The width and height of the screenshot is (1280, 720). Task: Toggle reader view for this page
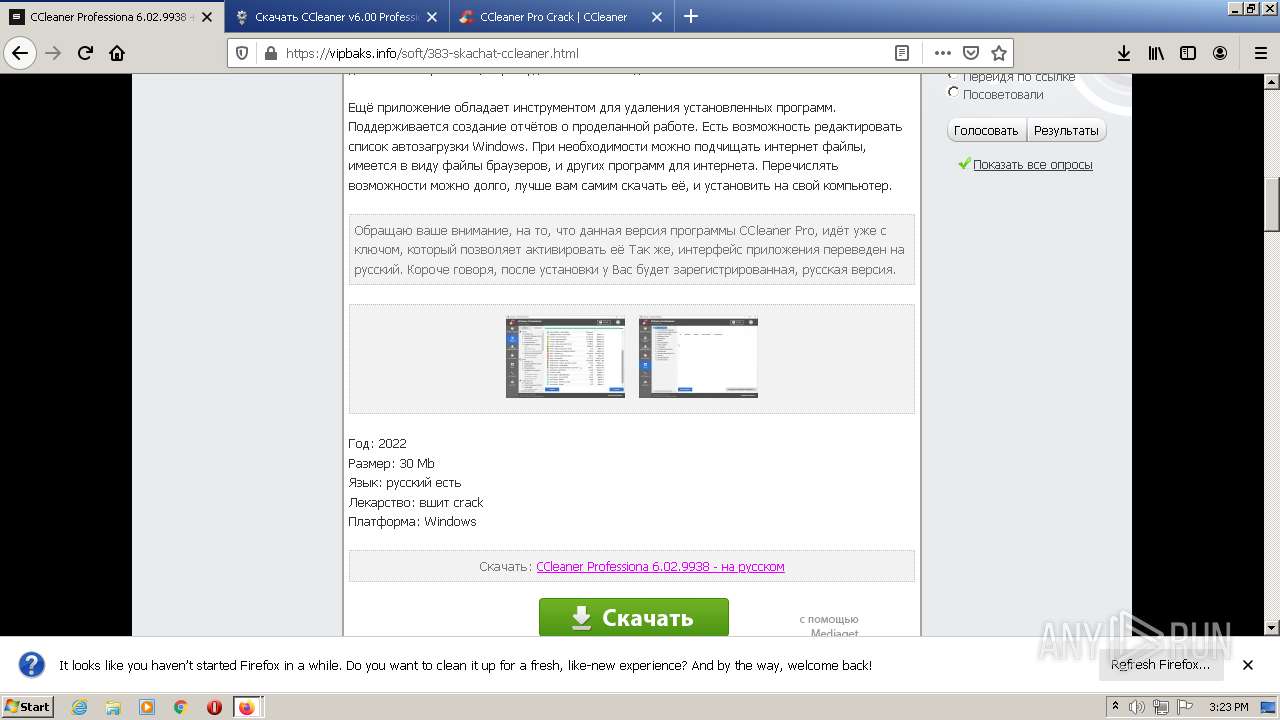(x=902, y=53)
